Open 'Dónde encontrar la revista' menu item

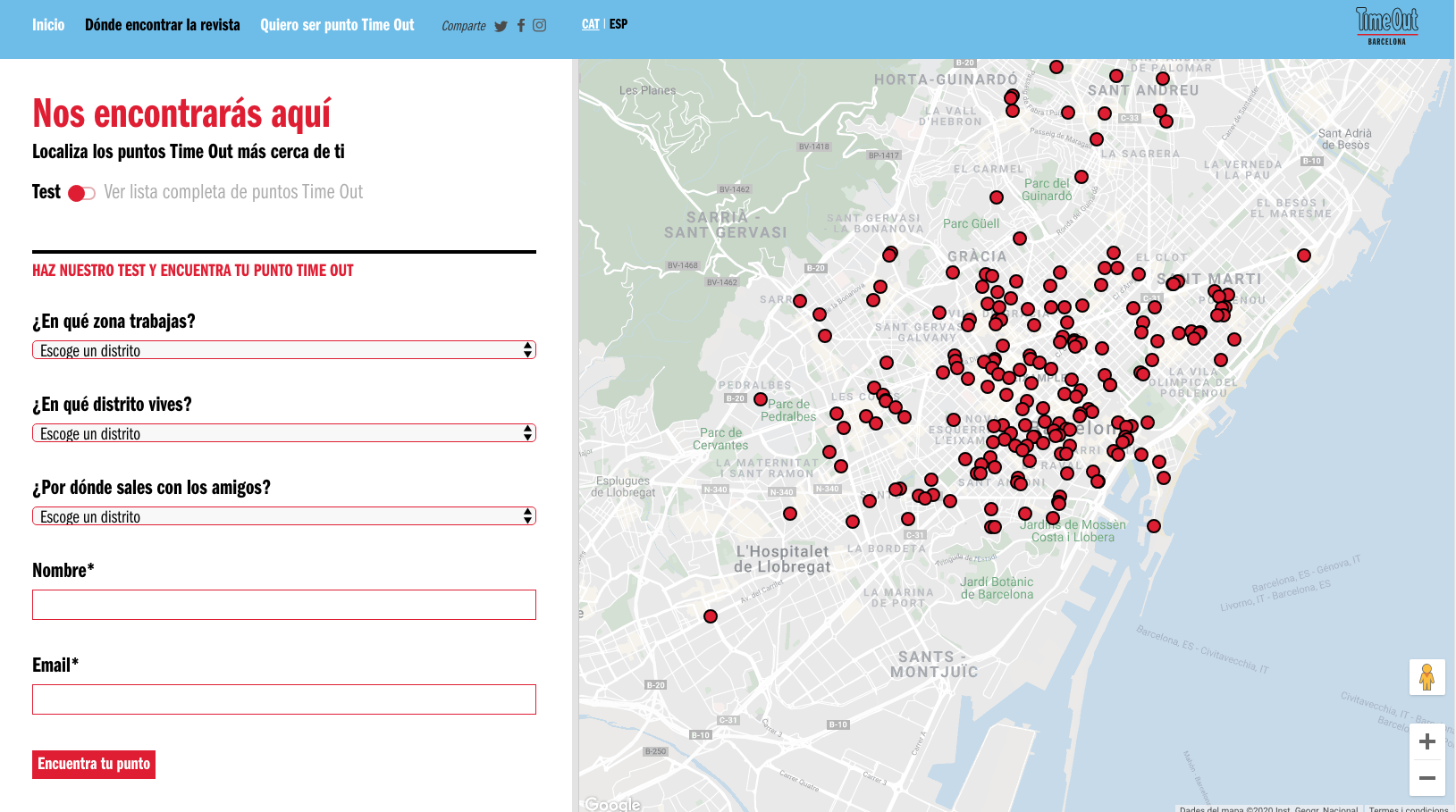click(163, 25)
